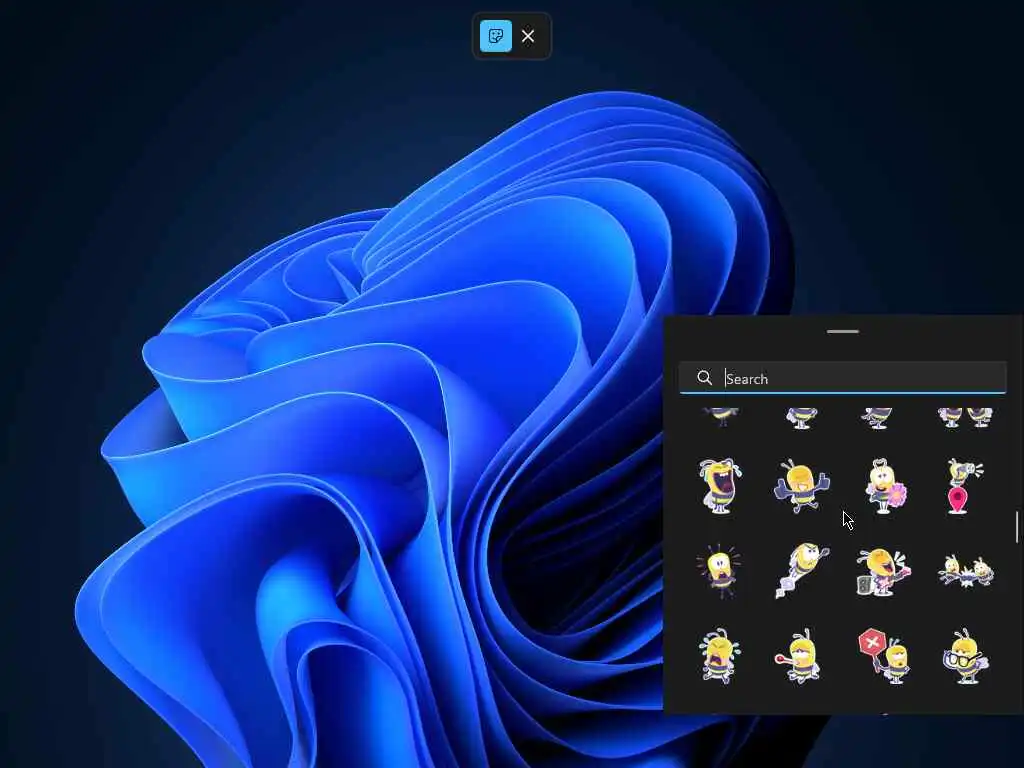Pick the bee holding red X stop sign sticker
This screenshot has height=768, width=1024.
tap(884, 656)
